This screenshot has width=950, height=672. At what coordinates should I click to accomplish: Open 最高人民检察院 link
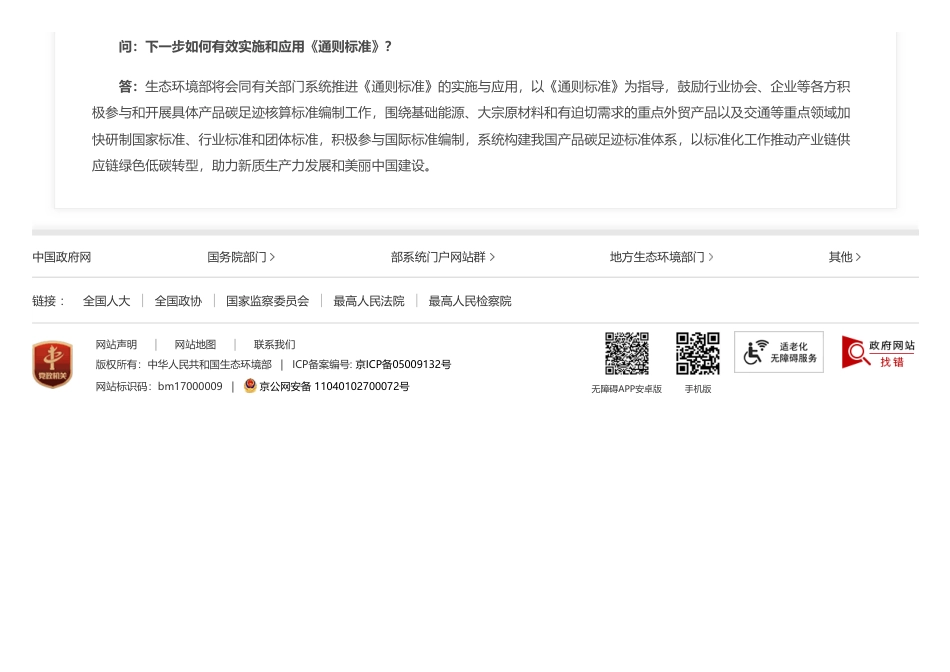[470, 301]
